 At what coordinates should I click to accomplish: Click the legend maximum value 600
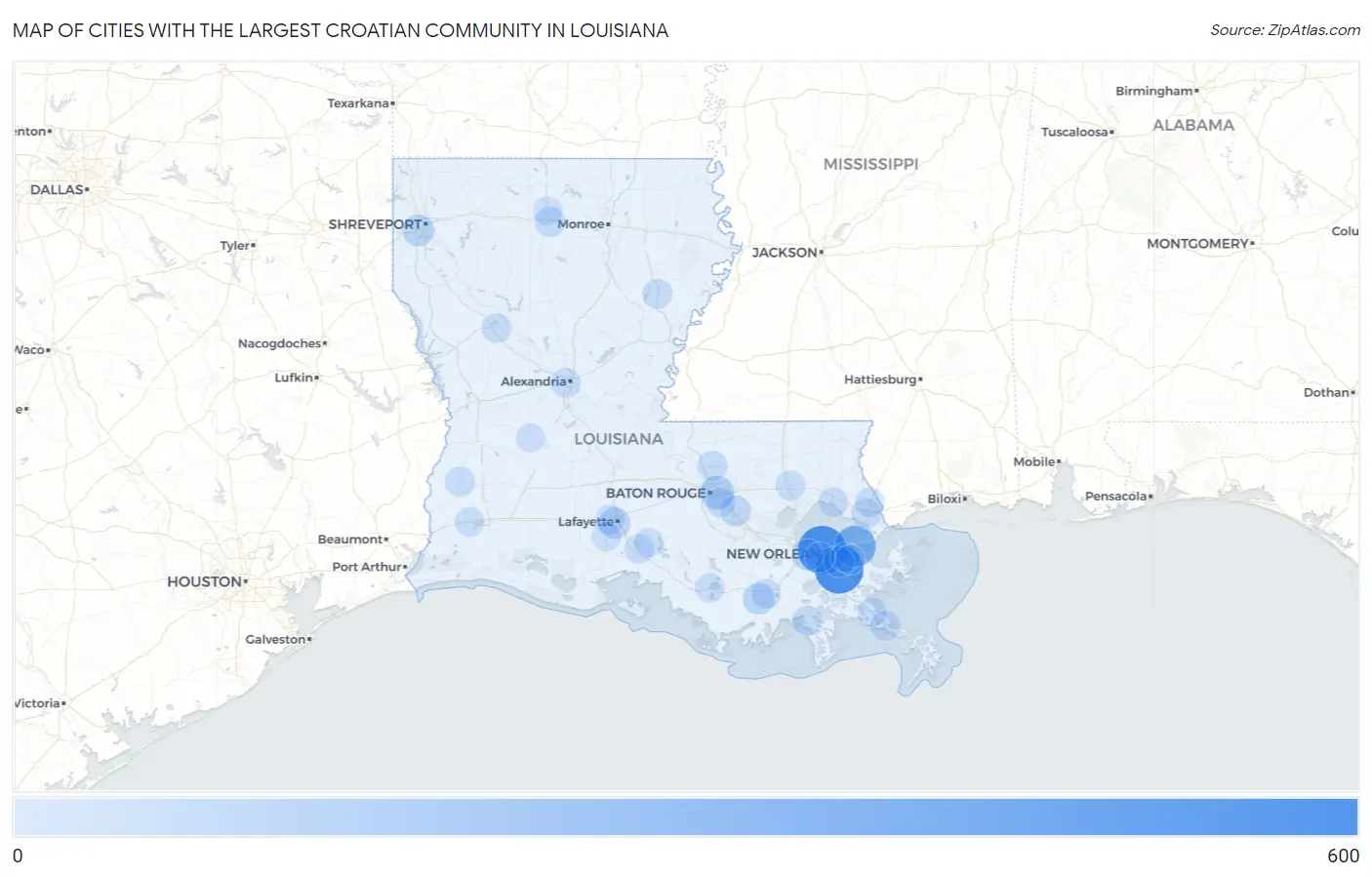[x=1343, y=856]
